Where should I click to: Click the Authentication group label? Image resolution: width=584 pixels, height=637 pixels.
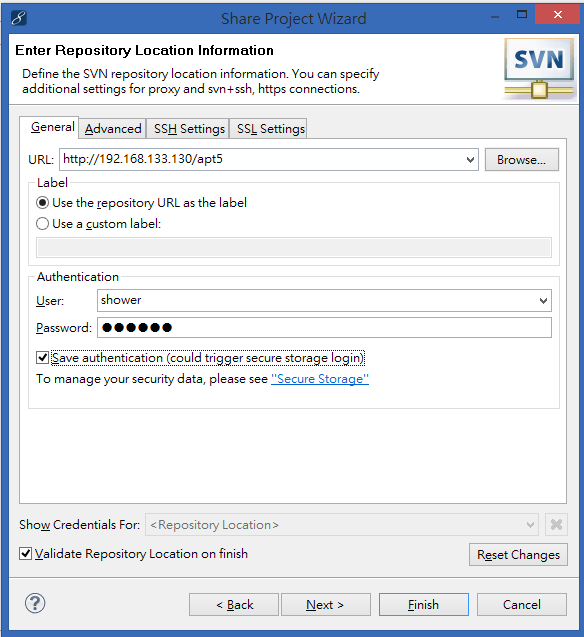[x=78, y=277]
